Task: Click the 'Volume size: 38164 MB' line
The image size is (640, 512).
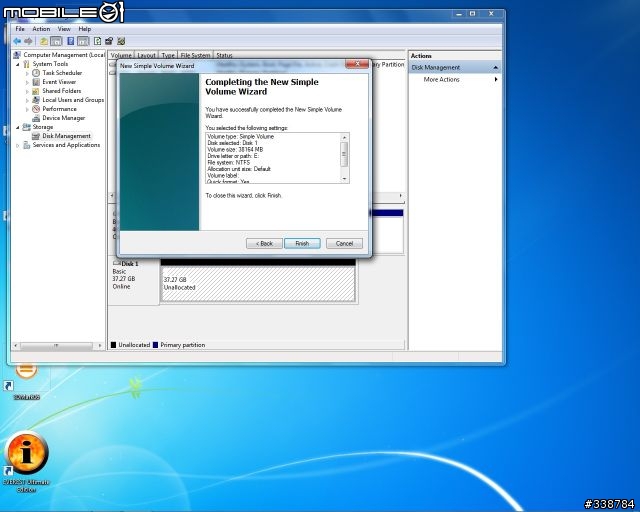Action: pos(235,149)
